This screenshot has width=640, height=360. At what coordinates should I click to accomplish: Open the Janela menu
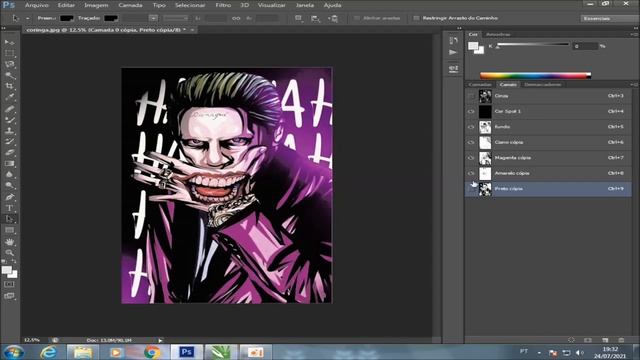point(304,5)
